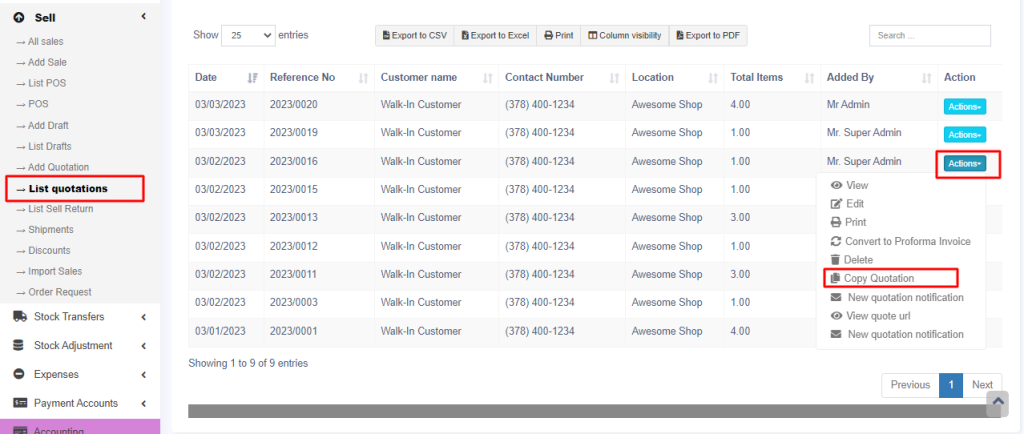Focus the Search input field
Screen dimensions: 1024x434
coord(929,36)
